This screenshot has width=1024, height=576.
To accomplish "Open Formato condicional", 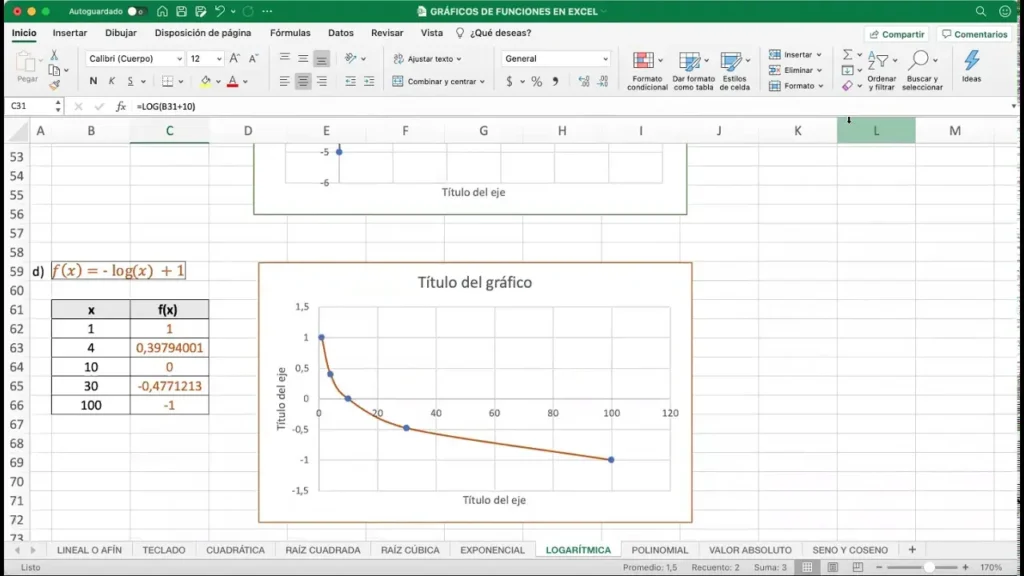I will pos(646,68).
